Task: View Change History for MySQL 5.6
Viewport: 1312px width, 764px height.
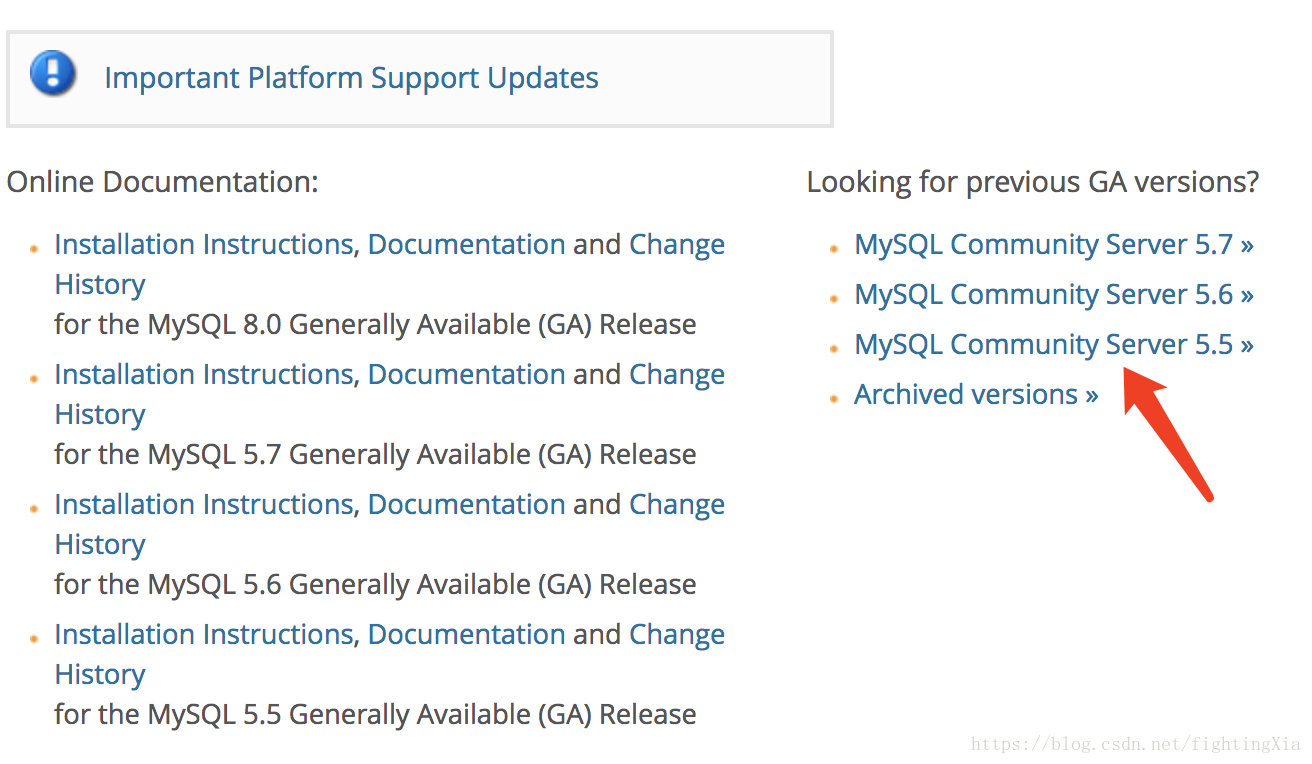Action: pyautogui.click(x=676, y=504)
